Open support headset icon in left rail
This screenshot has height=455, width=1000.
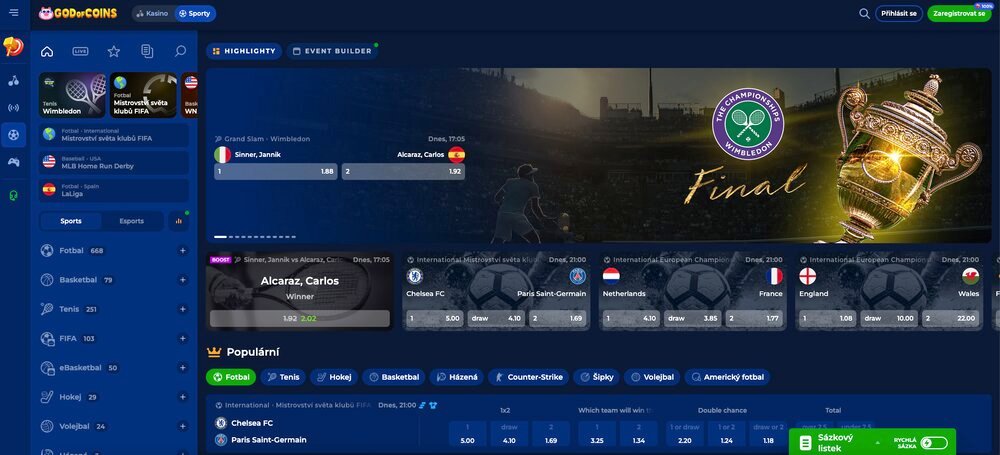click(14, 195)
